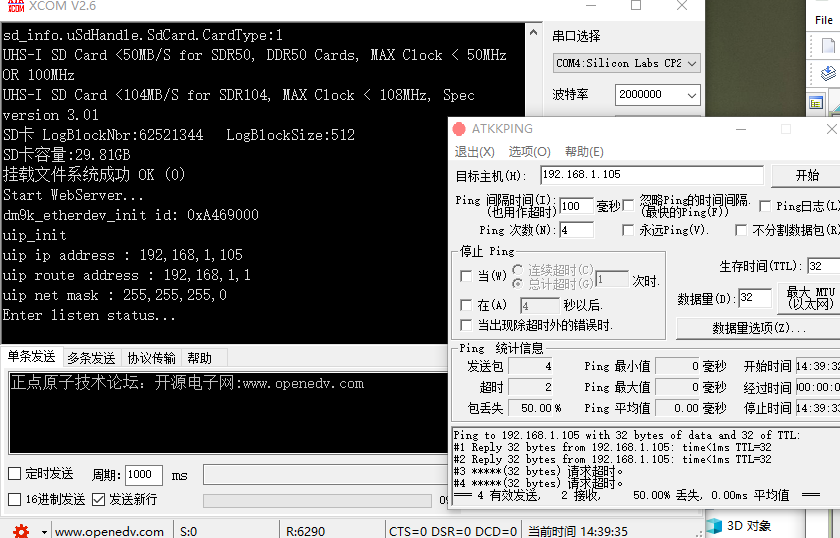The image size is (840, 538).
Task: Open XCOM settings gear icon in status bar
Action: (21, 531)
